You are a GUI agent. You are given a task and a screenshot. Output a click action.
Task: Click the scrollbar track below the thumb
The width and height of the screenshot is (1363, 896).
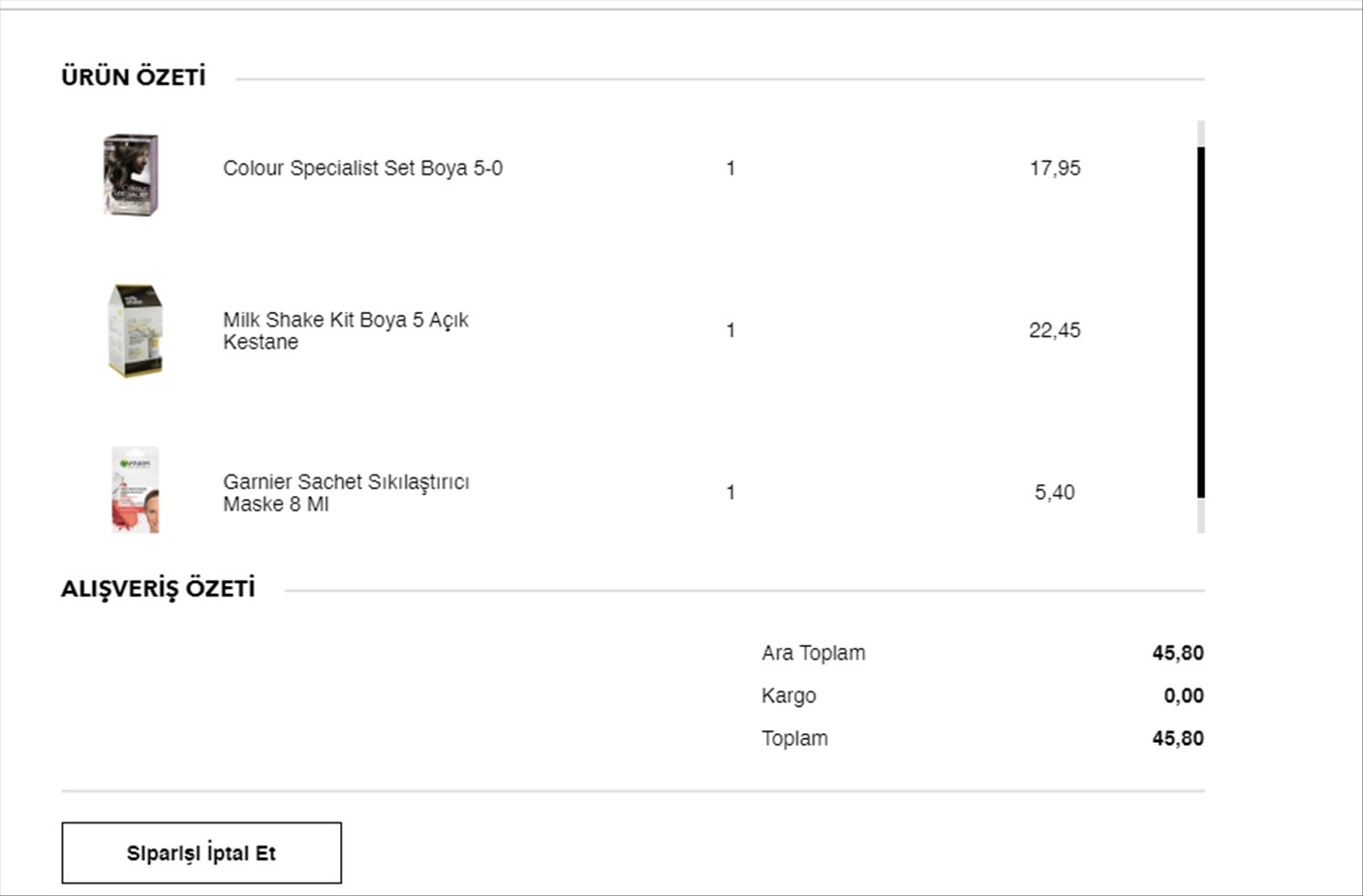tap(1201, 515)
